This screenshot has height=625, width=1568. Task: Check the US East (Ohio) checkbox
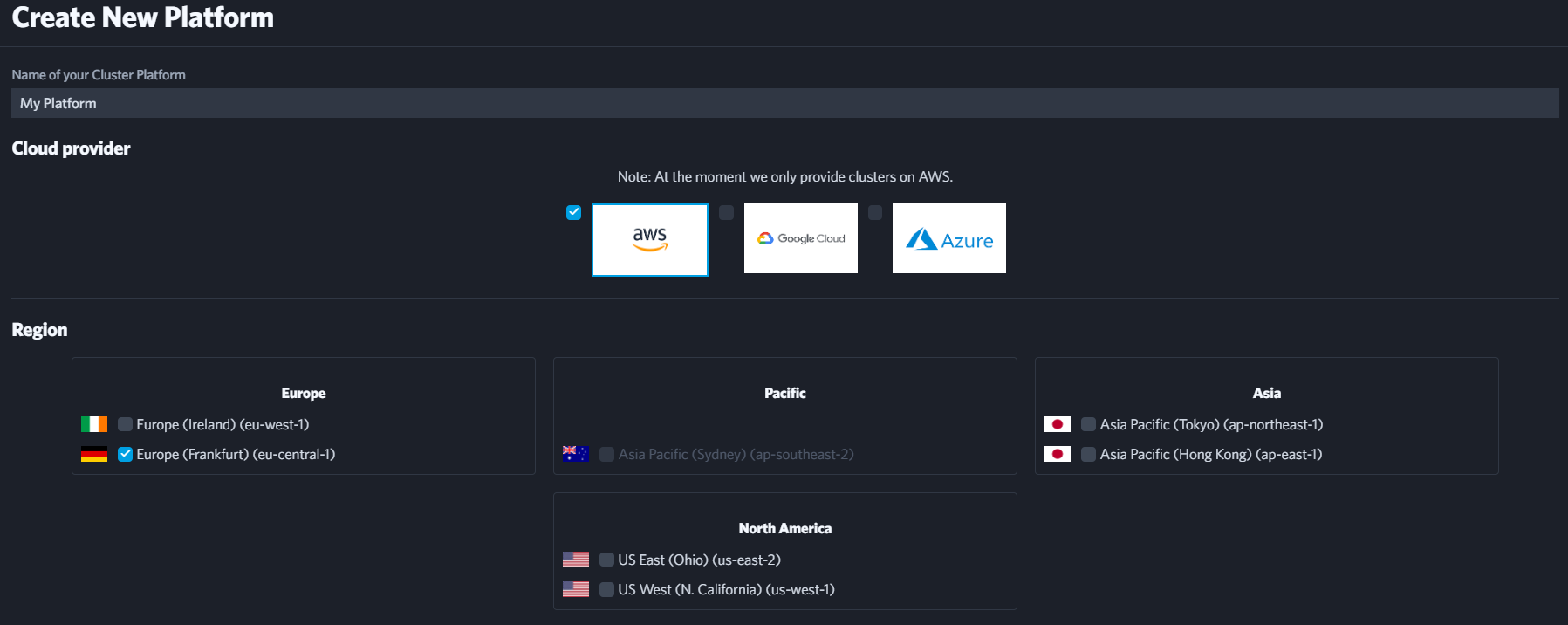[x=606, y=560]
